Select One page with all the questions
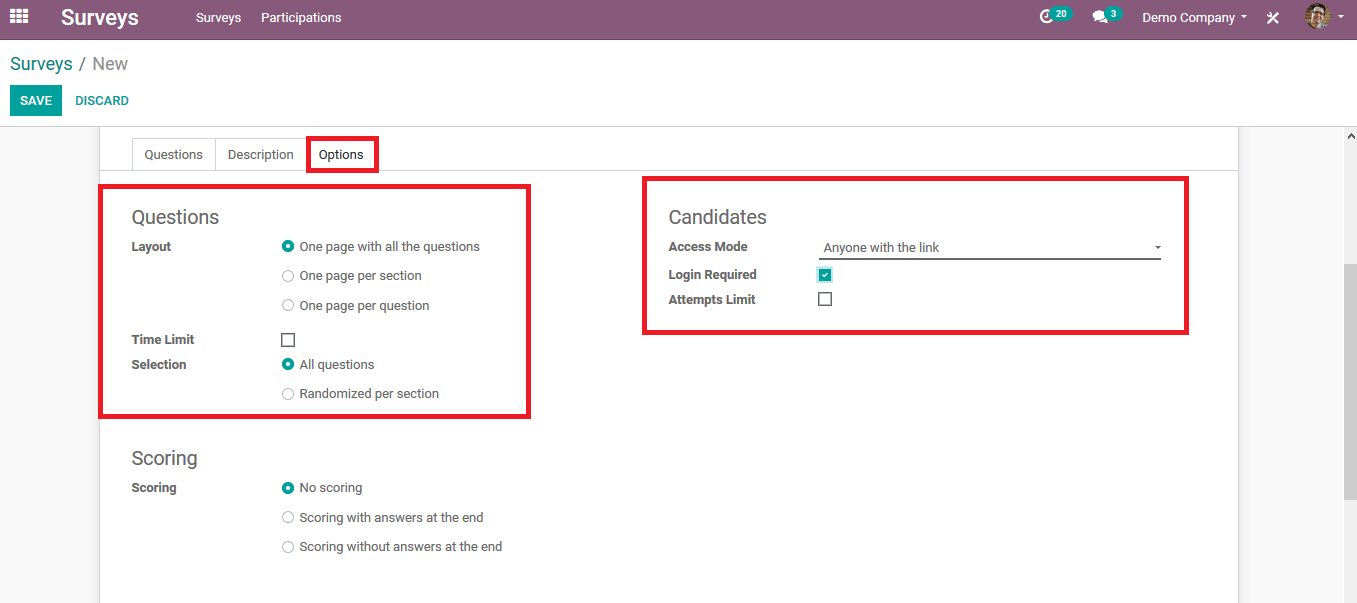This screenshot has height=603, width=1357. click(x=288, y=246)
